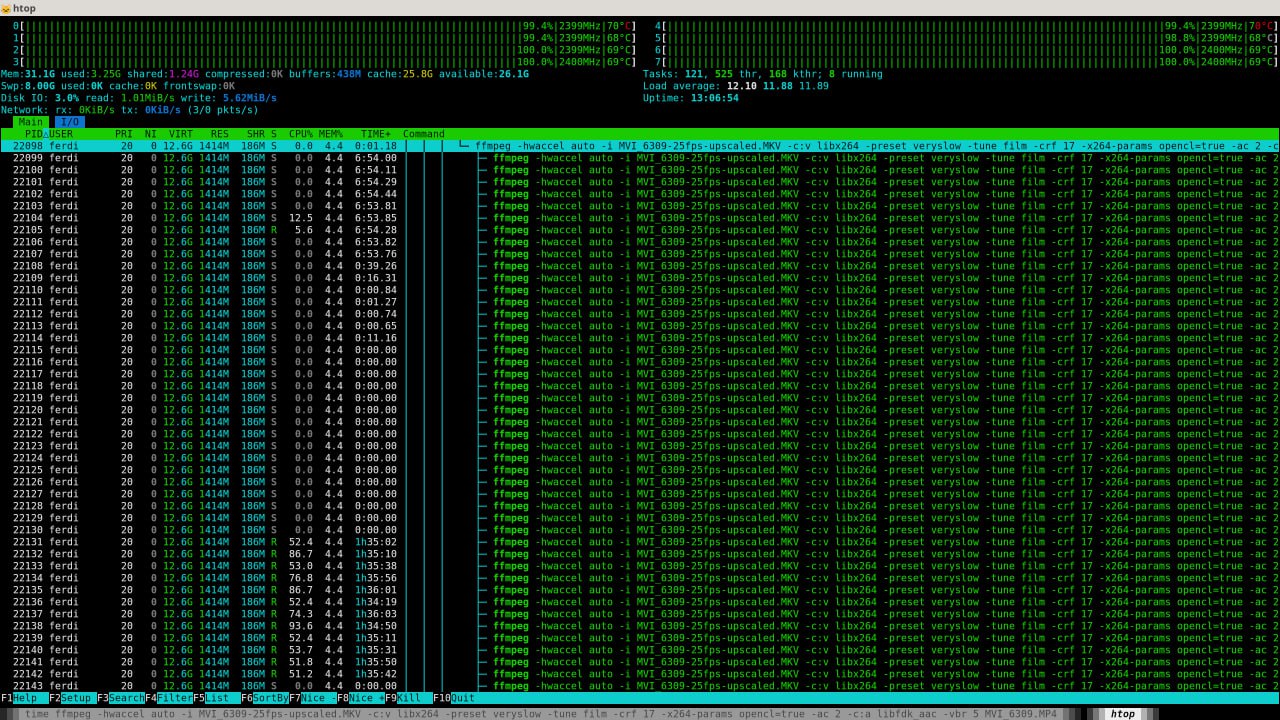Click the Command column header

click(x=424, y=134)
